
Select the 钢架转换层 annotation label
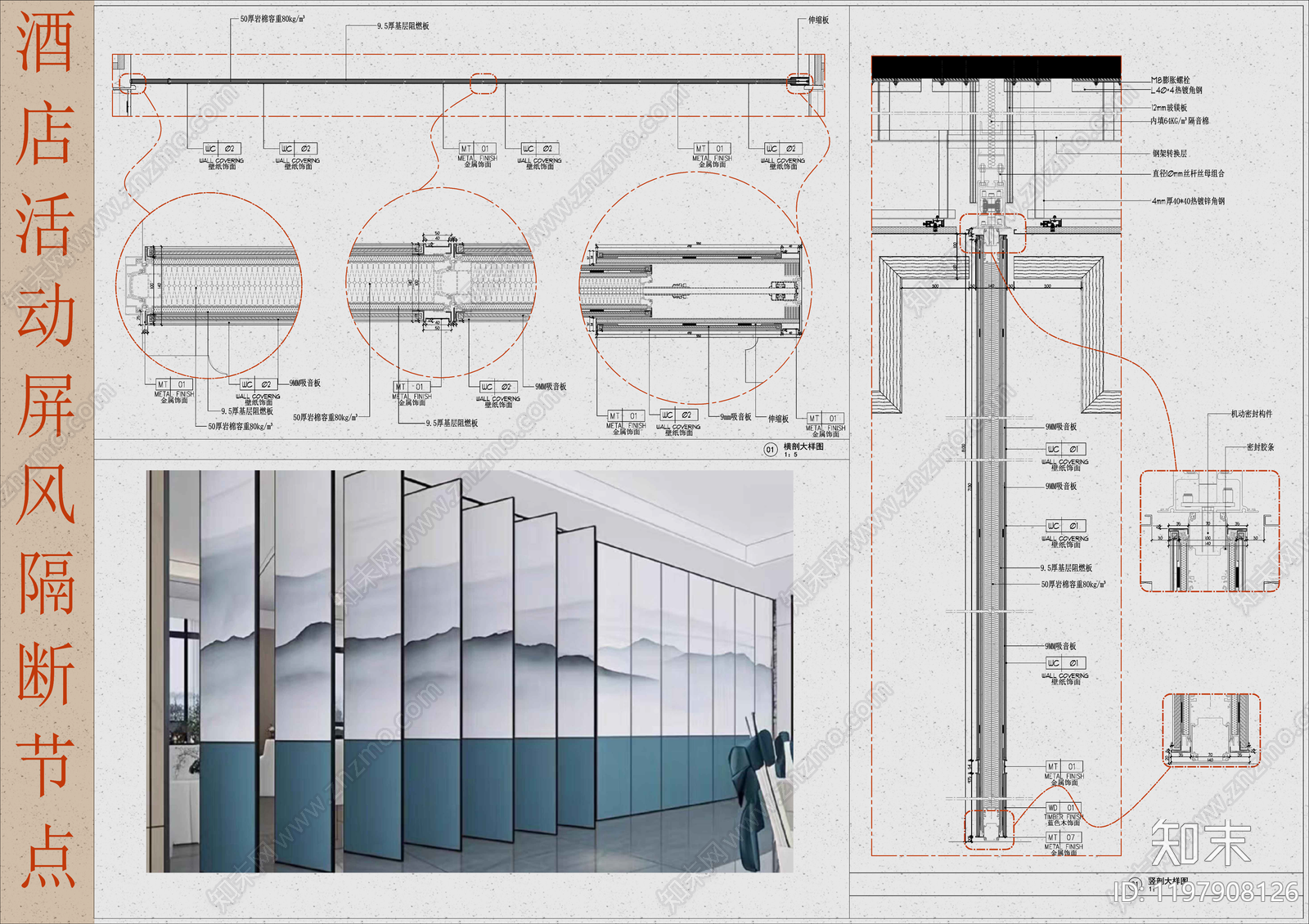(1169, 154)
